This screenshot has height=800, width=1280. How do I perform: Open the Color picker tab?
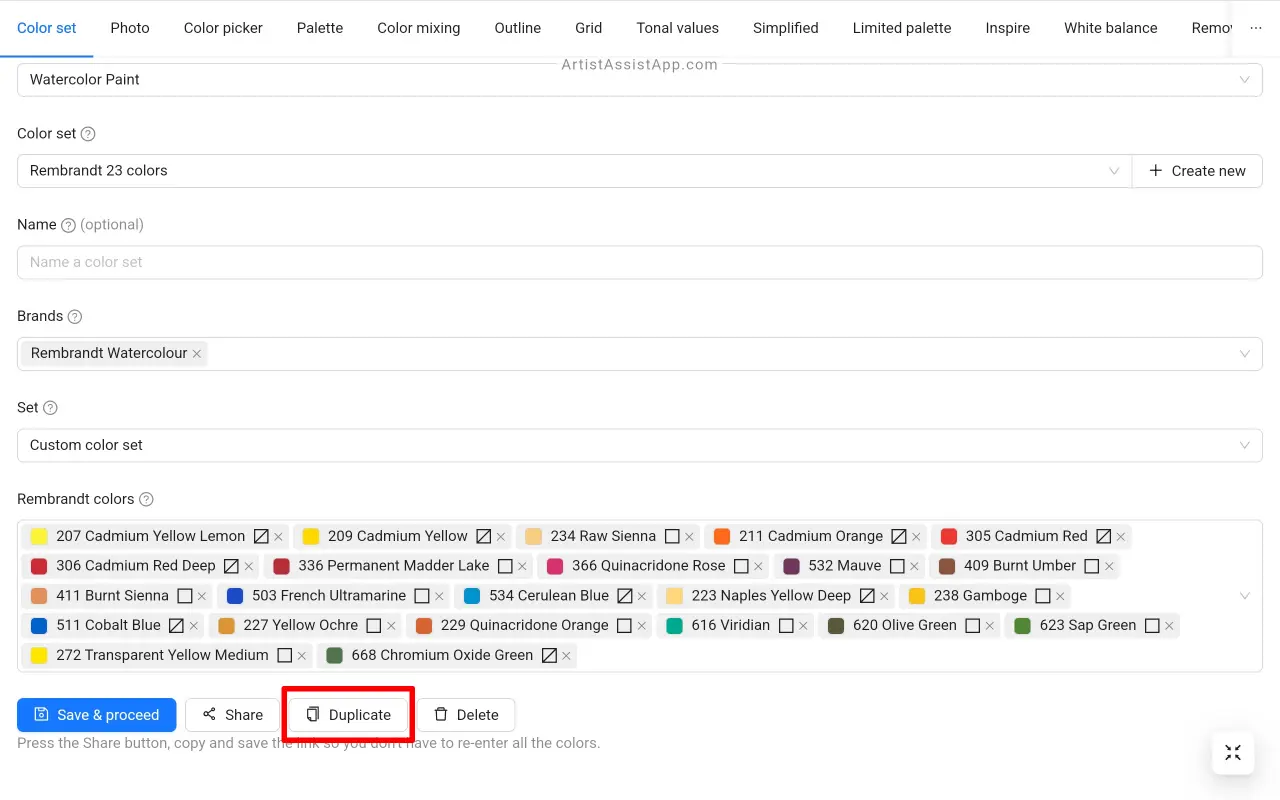(223, 28)
